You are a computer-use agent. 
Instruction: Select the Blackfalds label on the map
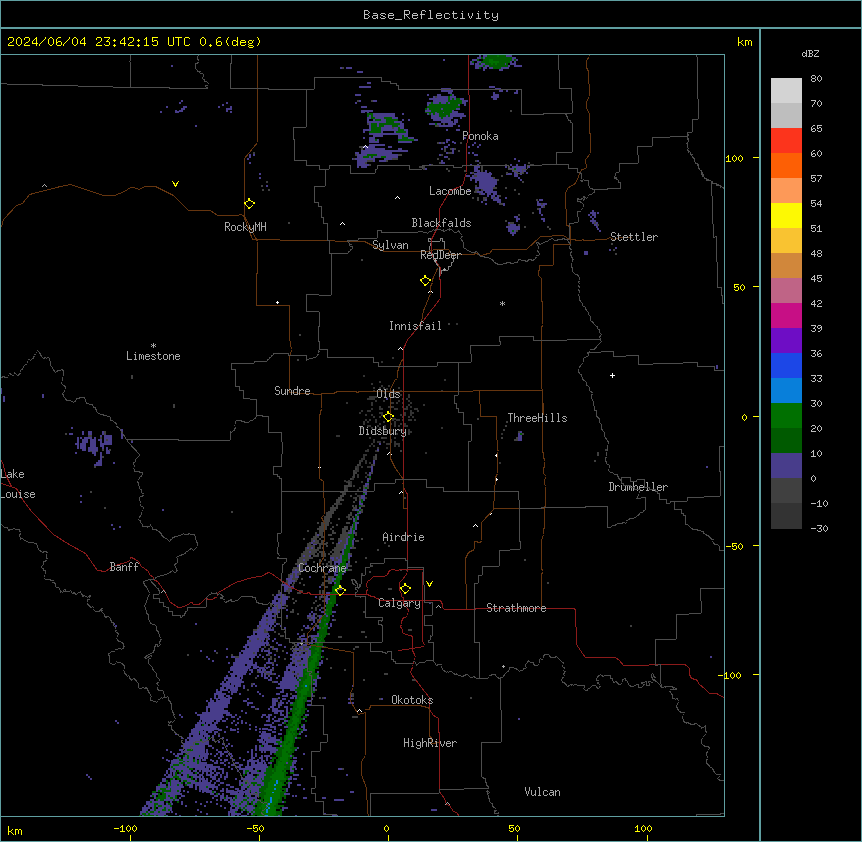pyautogui.click(x=441, y=223)
